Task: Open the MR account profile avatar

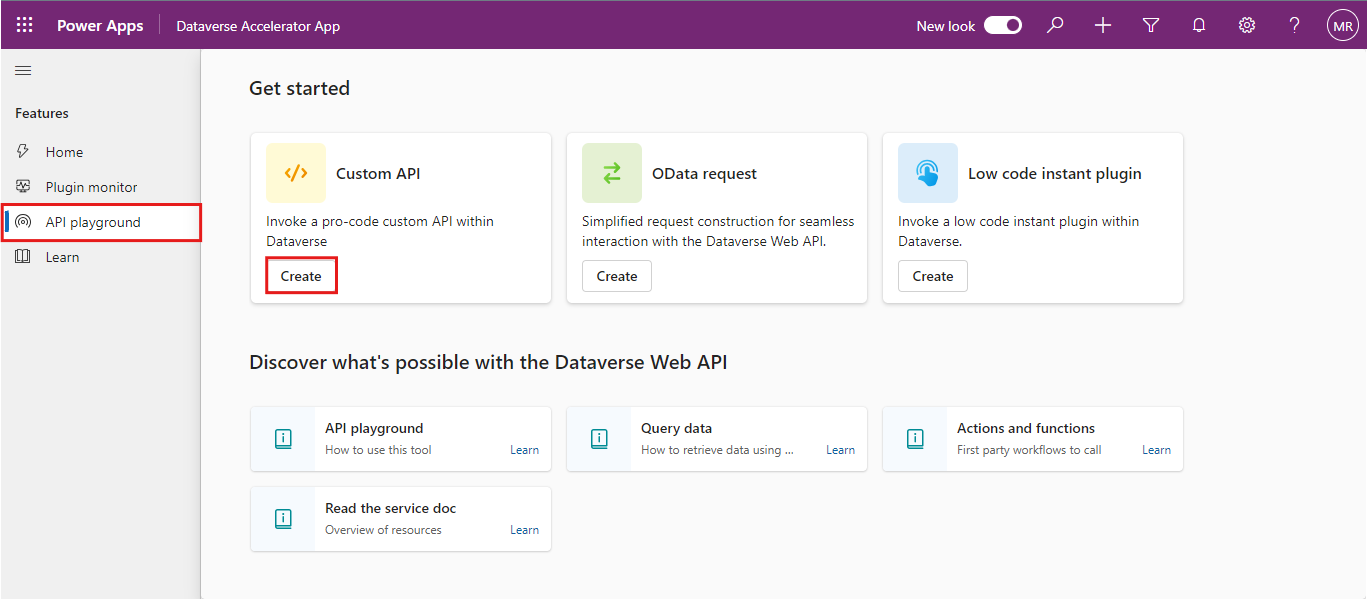Action: [x=1342, y=26]
